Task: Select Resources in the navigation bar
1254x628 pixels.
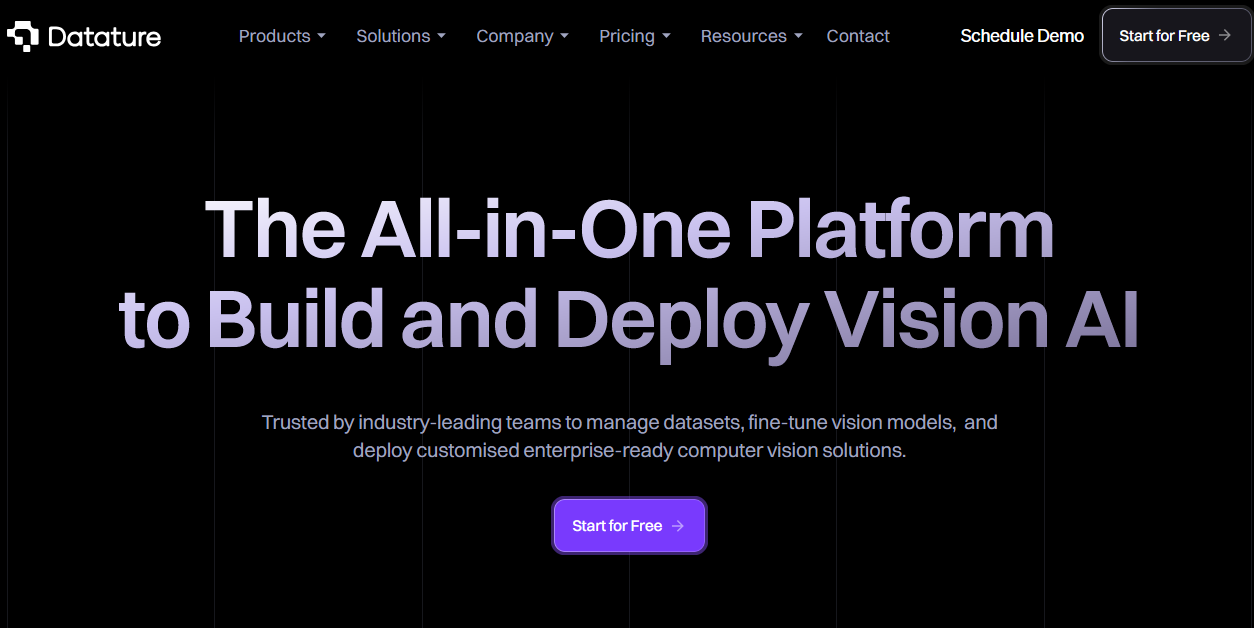Action: tap(743, 36)
